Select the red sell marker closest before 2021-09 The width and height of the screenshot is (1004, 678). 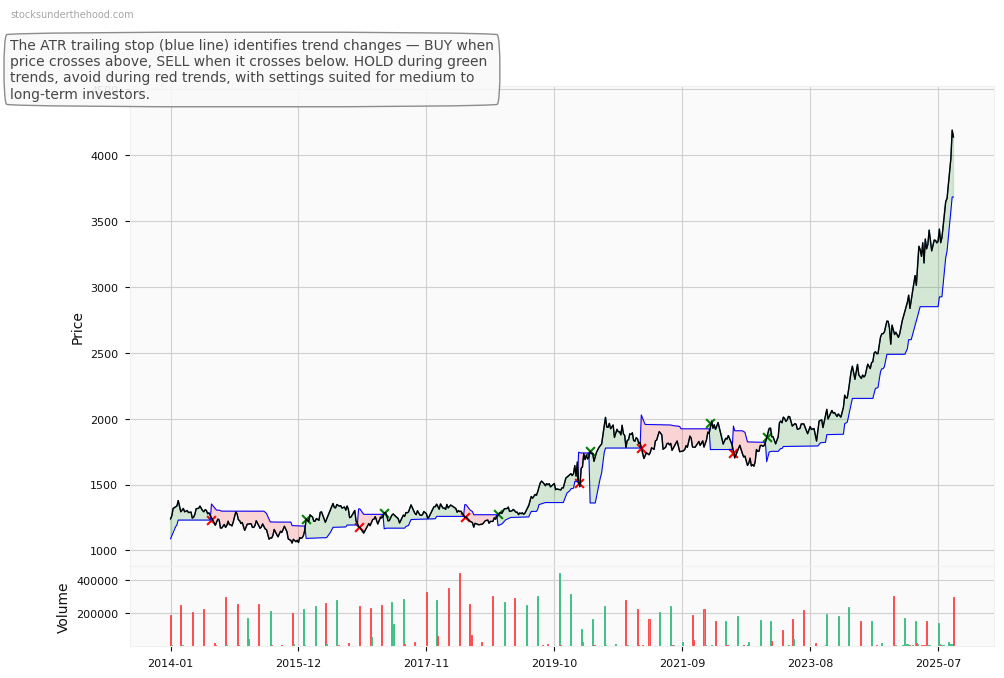(641, 448)
